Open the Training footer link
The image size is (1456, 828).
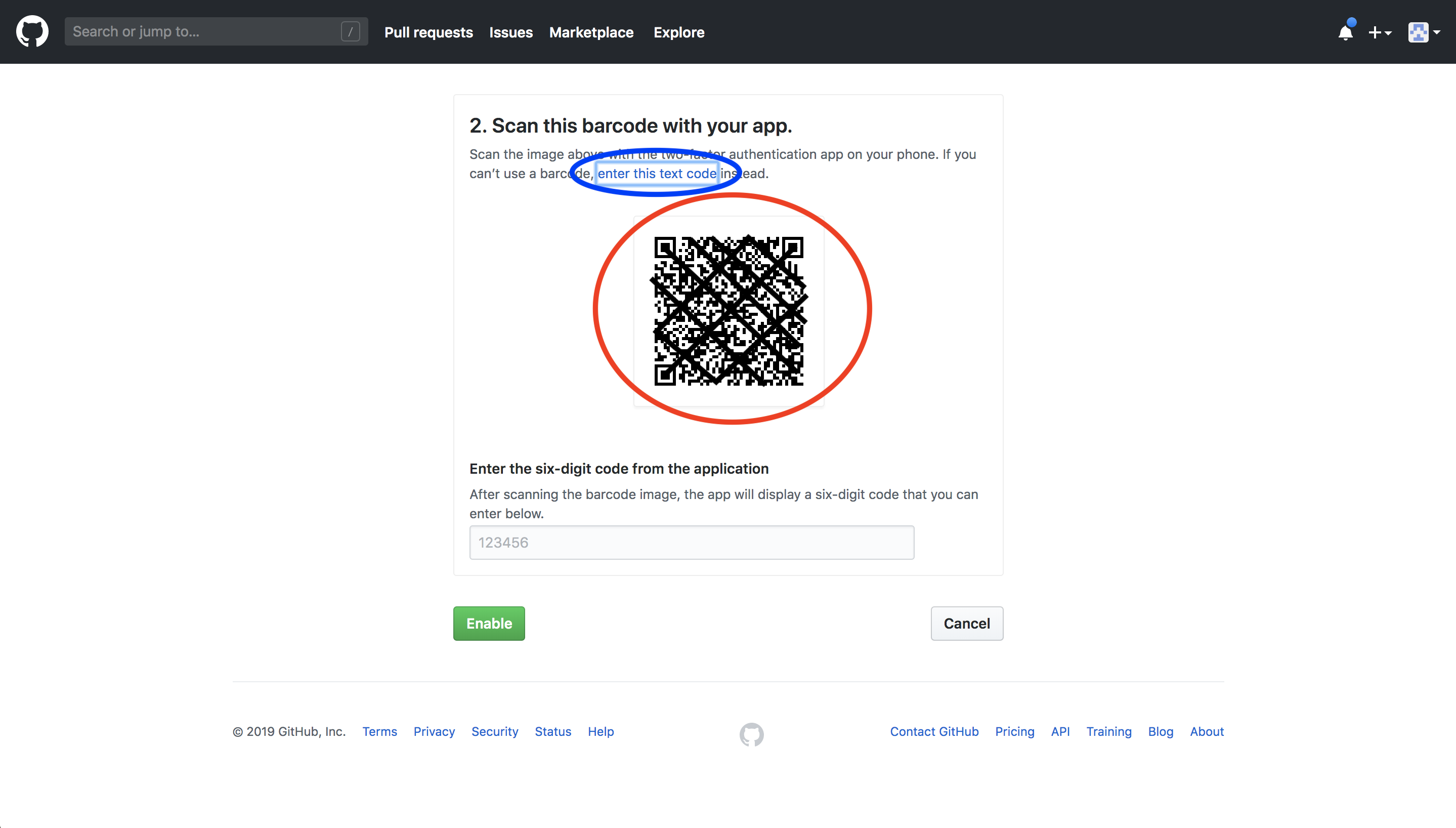[x=1109, y=731]
